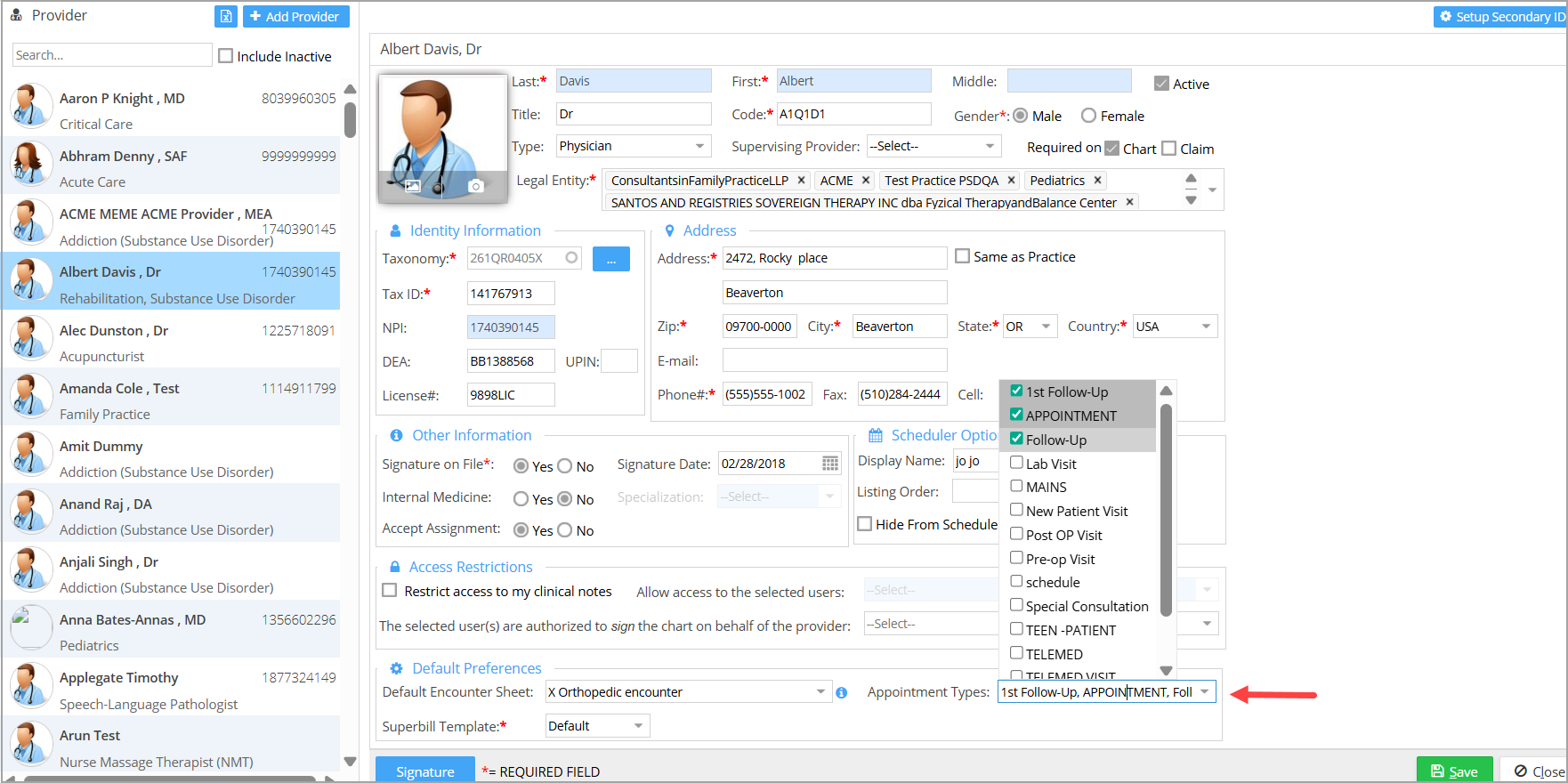Click the Add Provider button

(295, 16)
